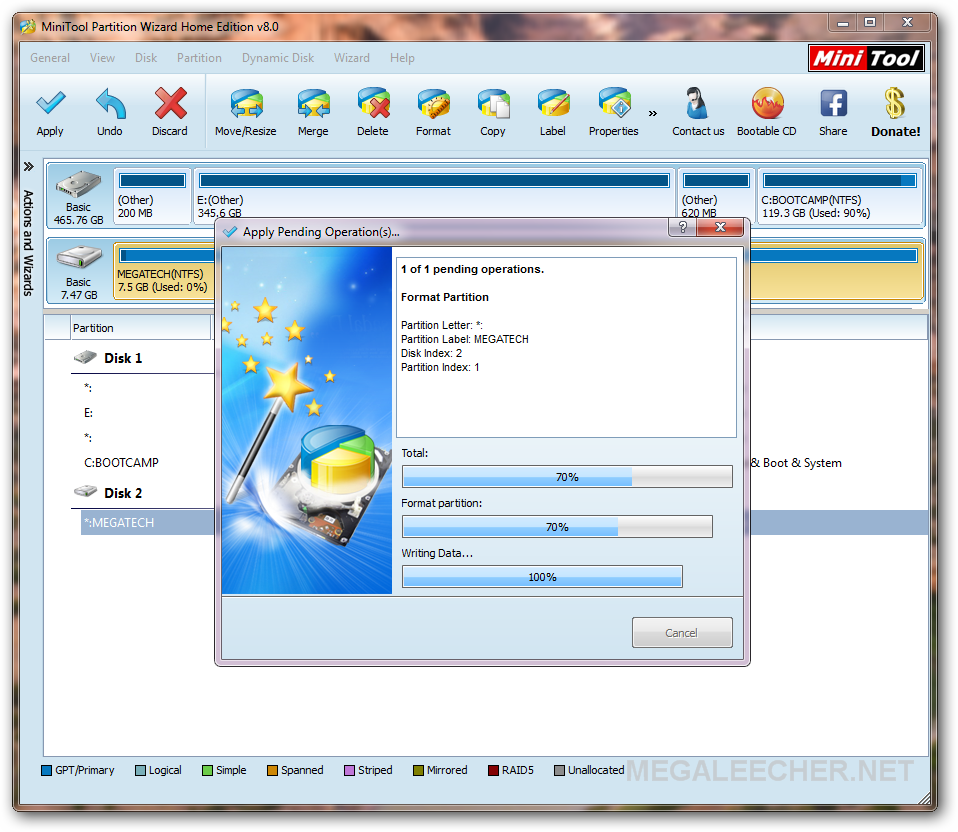958x832 pixels.
Task: Select the *:MEGATECH partition row
Action: pos(147,523)
